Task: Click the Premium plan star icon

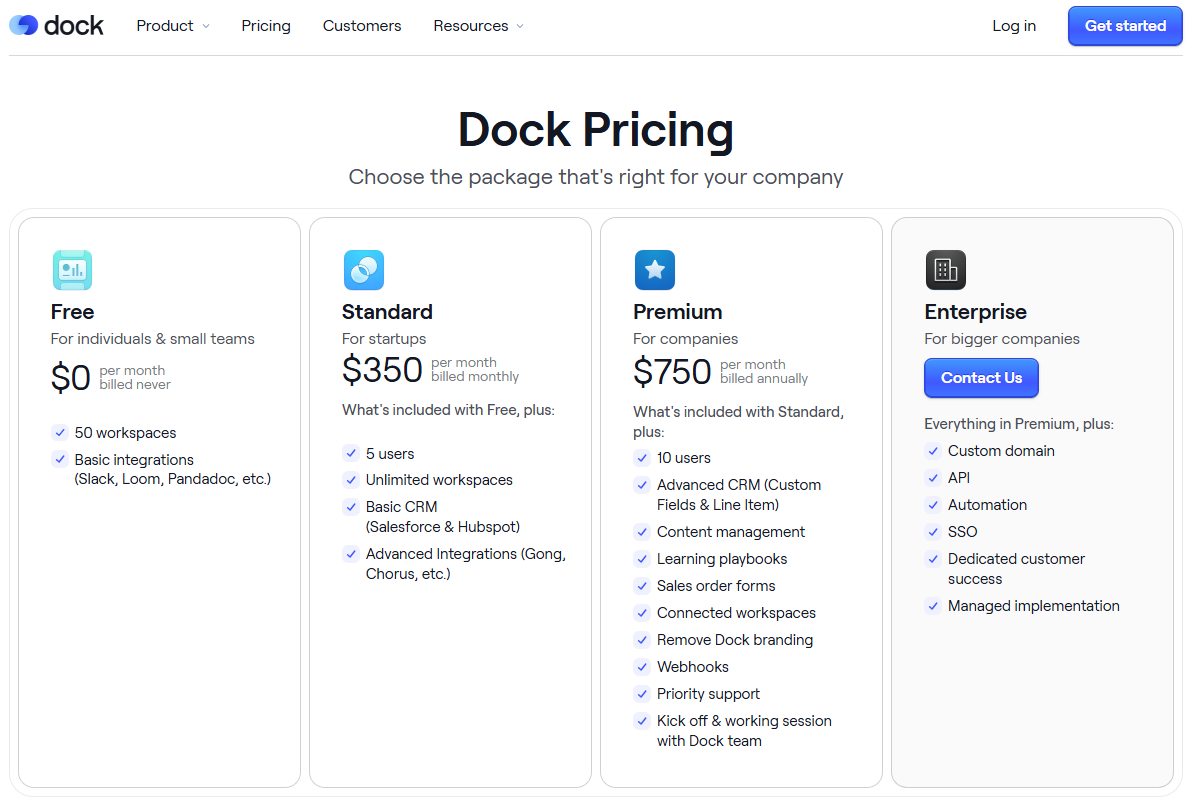Action: point(654,270)
